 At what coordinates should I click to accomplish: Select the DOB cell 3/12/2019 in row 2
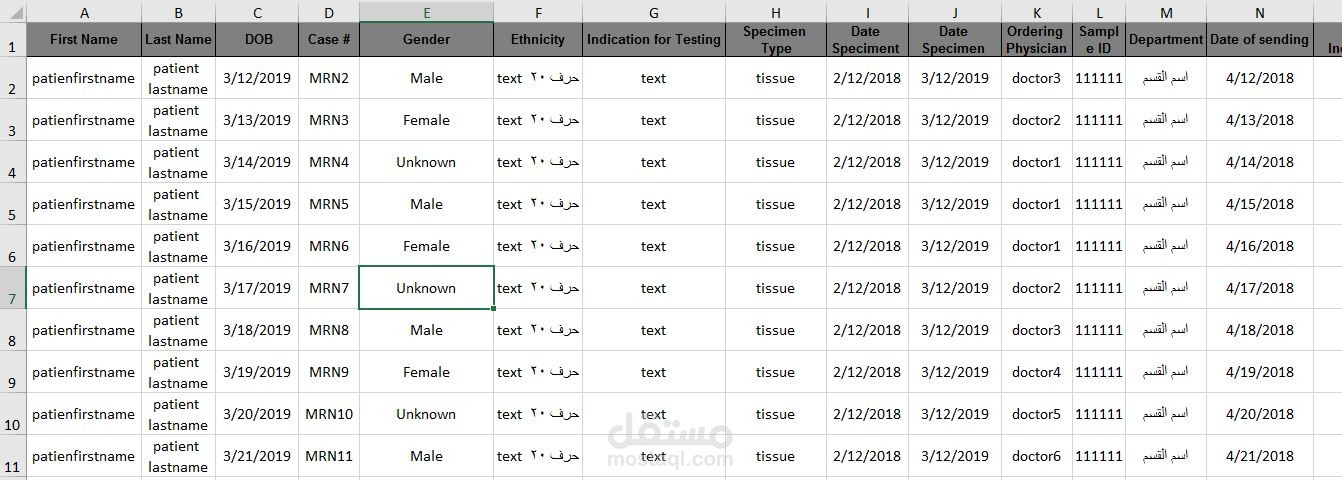tap(257, 78)
